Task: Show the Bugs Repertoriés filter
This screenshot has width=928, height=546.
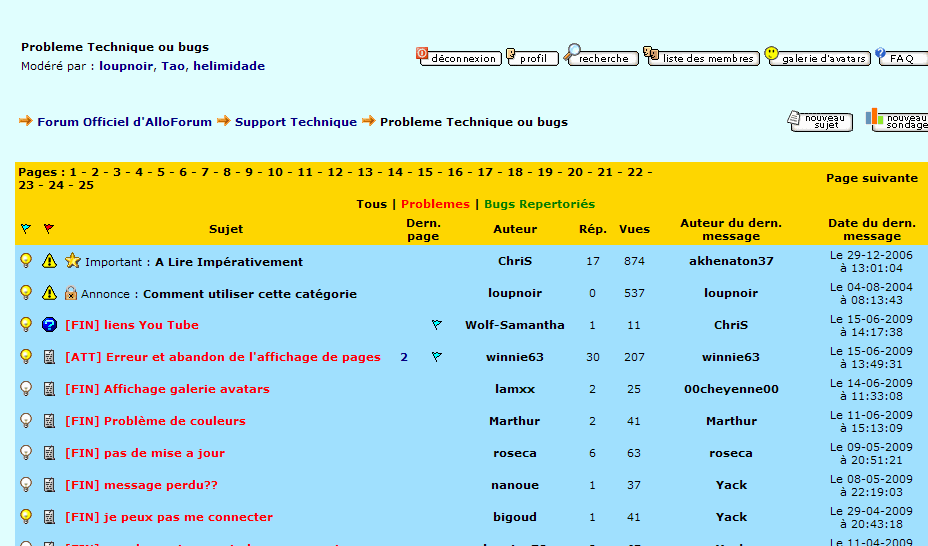Action: 539,204
